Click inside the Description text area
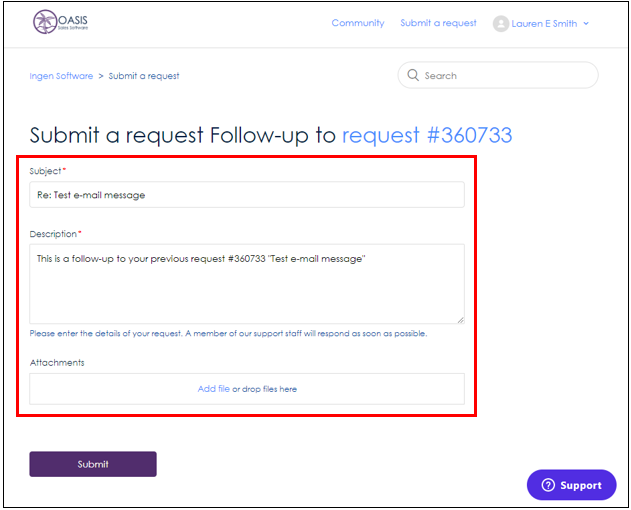Image resolution: width=631 pixels, height=510 pixels. tap(247, 284)
